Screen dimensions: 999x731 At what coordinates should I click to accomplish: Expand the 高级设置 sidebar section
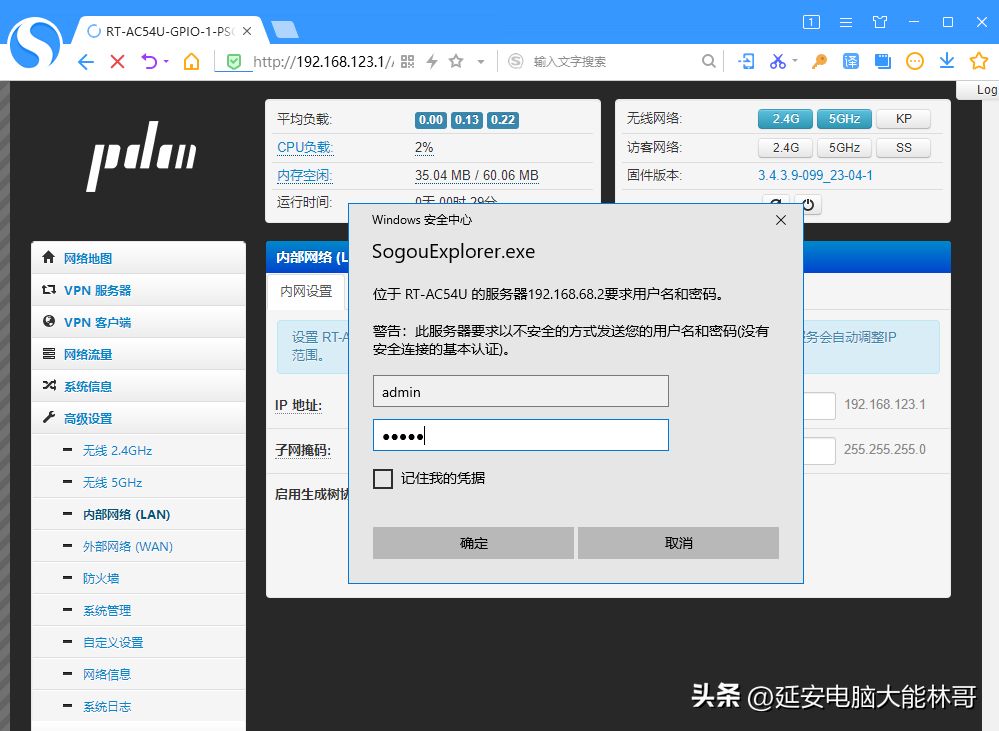[88, 418]
